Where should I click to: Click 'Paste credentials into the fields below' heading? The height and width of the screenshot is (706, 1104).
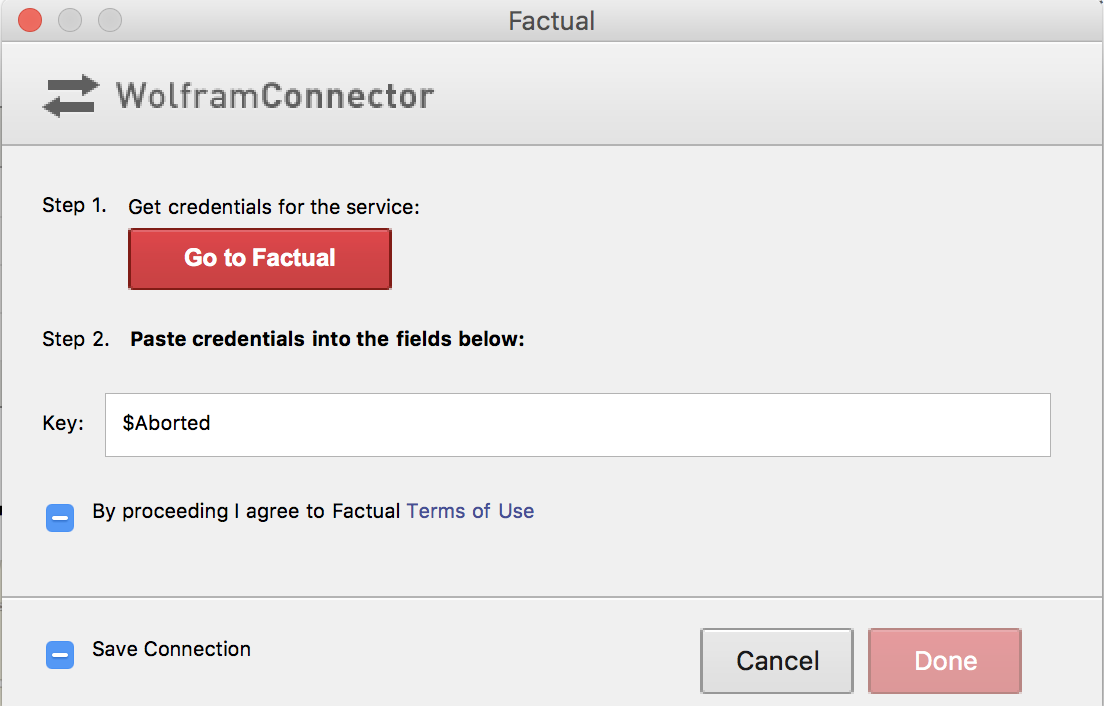pyautogui.click(x=327, y=339)
